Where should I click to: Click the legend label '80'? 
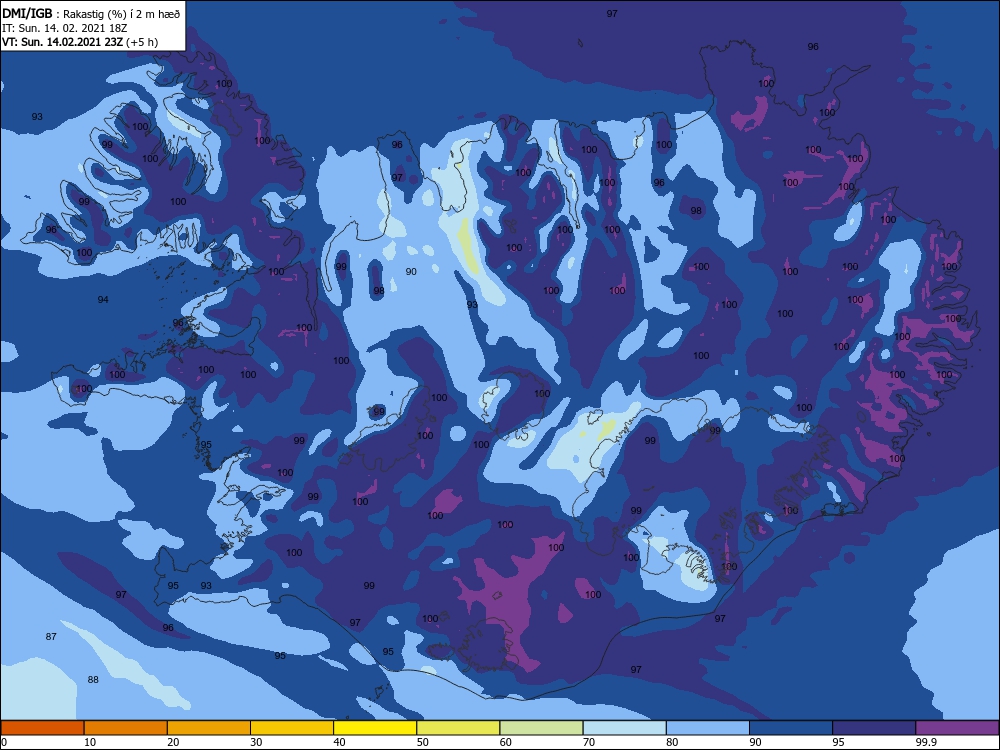[672, 742]
